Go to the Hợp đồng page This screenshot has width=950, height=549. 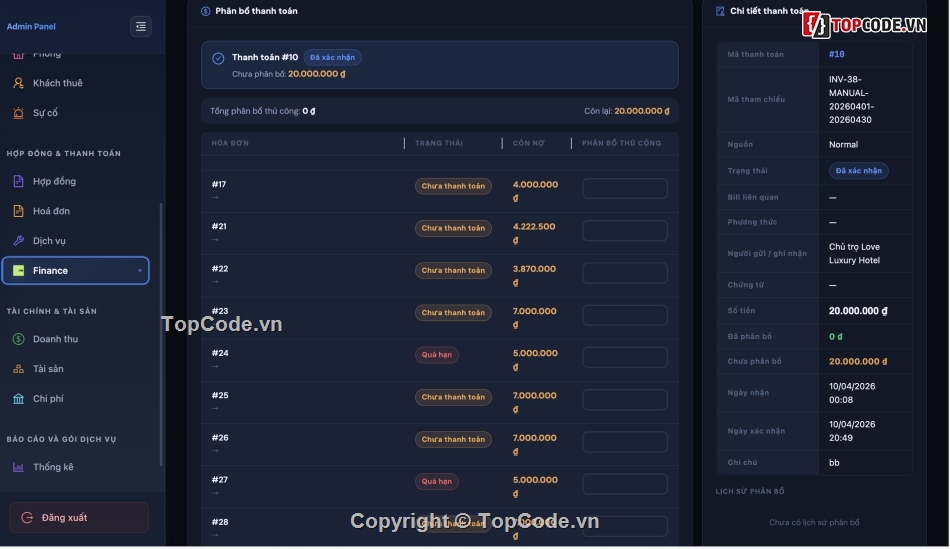coord(76,181)
